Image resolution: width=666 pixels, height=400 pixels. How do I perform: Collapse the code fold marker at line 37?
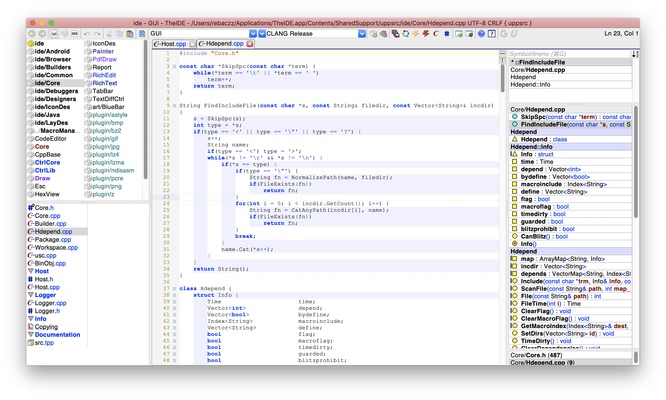[x=174, y=288]
